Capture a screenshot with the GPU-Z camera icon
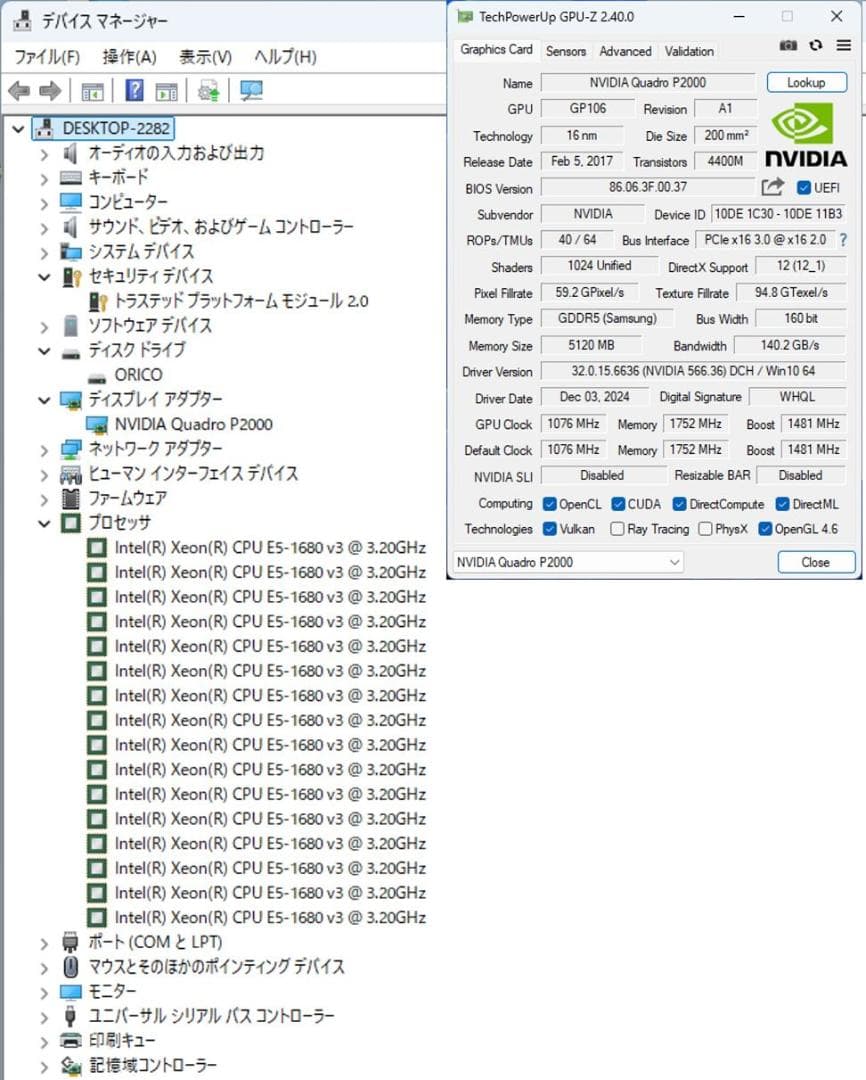The height and width of the screenshot is (1080, 866). coord(788,45)
